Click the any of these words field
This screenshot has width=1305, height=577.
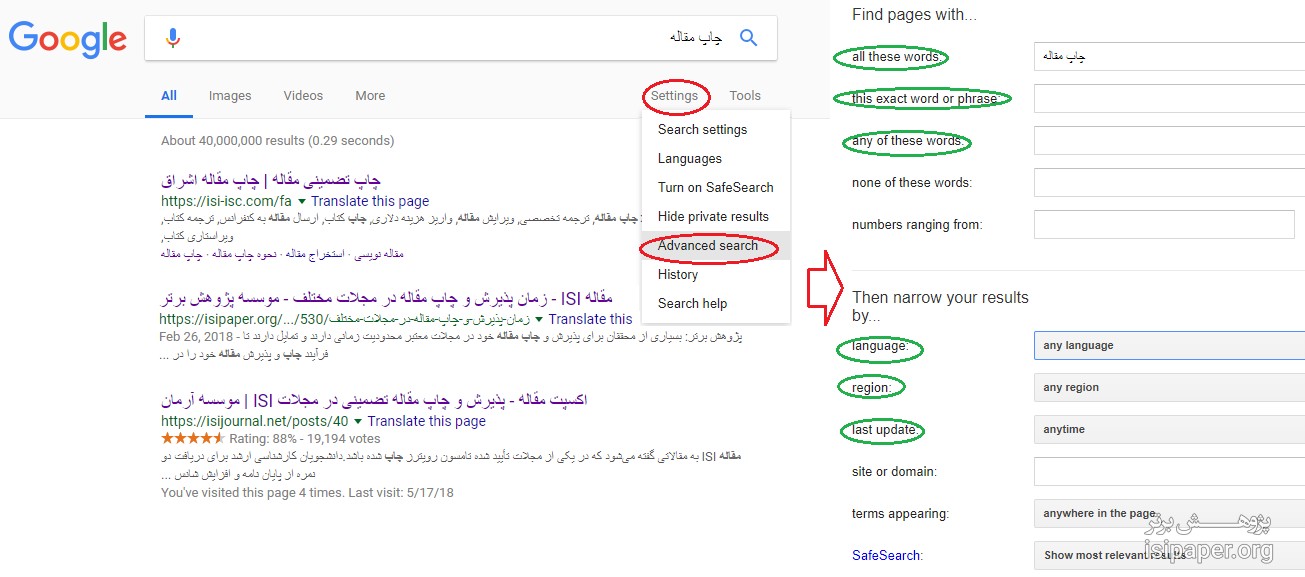point(1169,141)
